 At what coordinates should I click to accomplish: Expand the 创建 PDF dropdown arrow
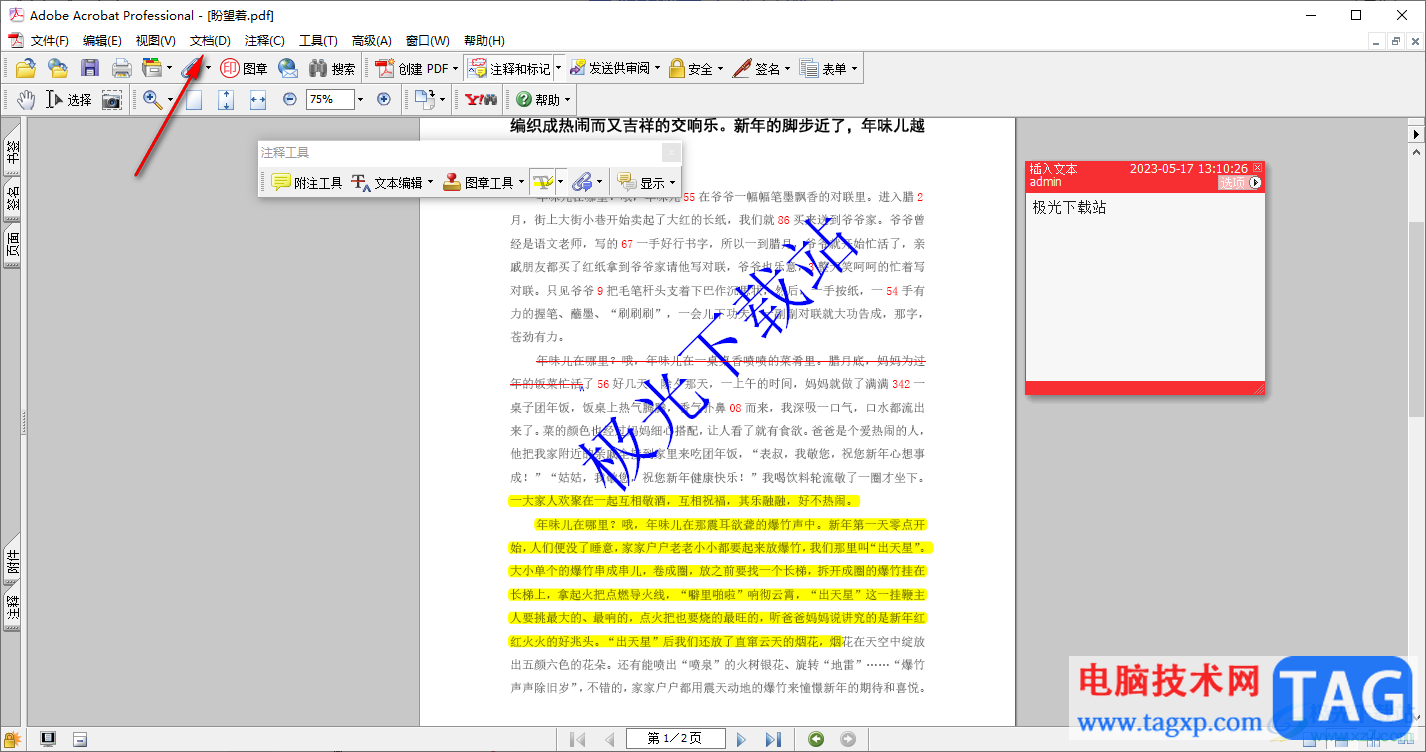tap(456, 69)
